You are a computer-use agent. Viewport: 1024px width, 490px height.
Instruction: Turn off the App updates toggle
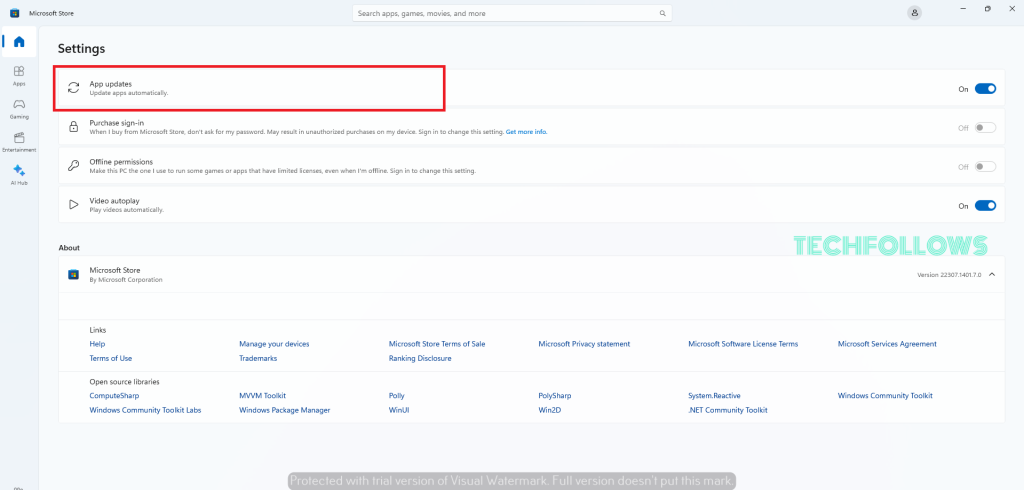pos(985,89)
